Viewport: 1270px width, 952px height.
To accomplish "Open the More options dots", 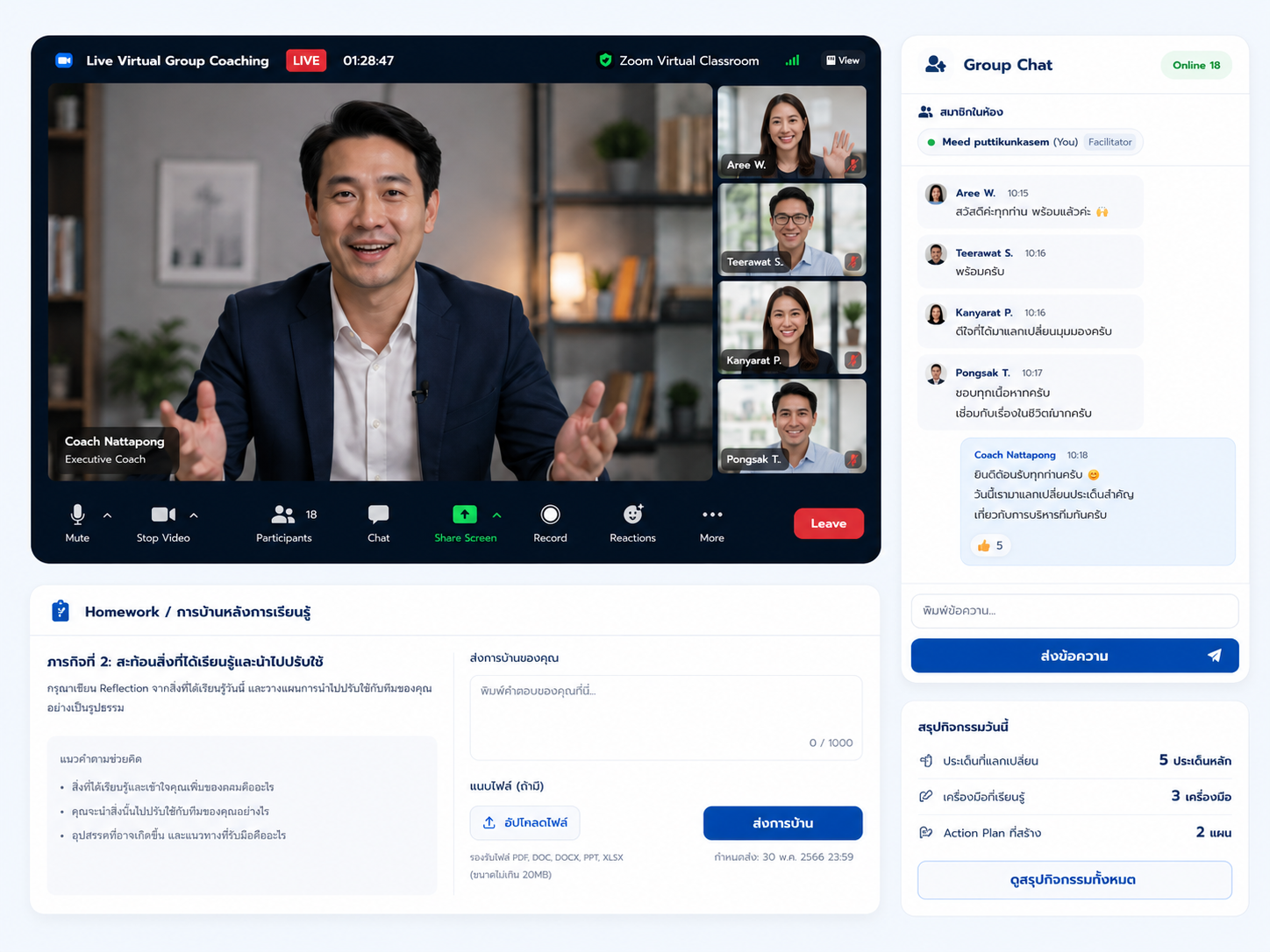I will (712, 515).
